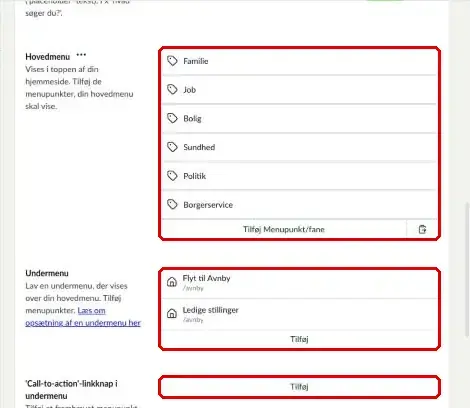Click the tag icon beside Job

172,89
